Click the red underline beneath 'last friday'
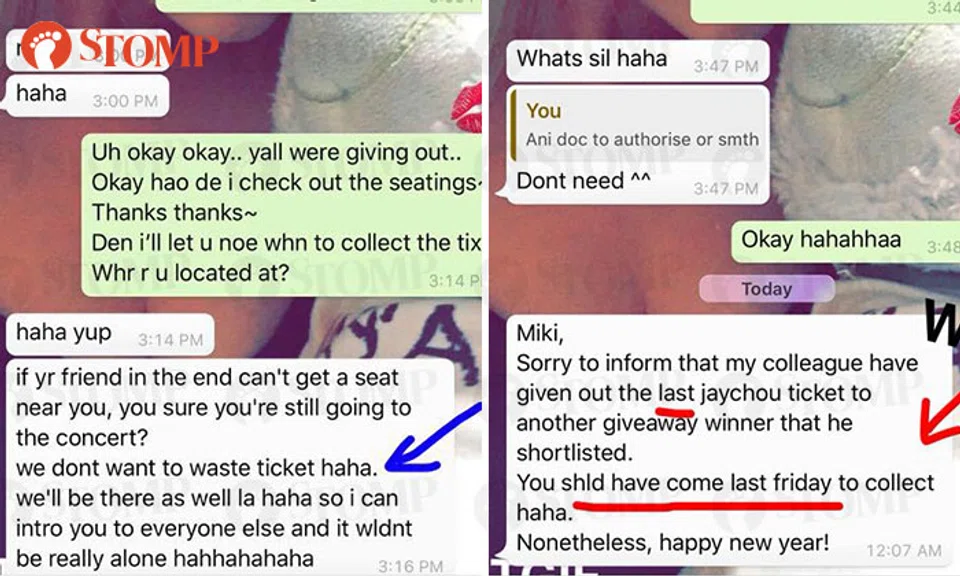Screen dimensions: 960x576 (708, 506)
